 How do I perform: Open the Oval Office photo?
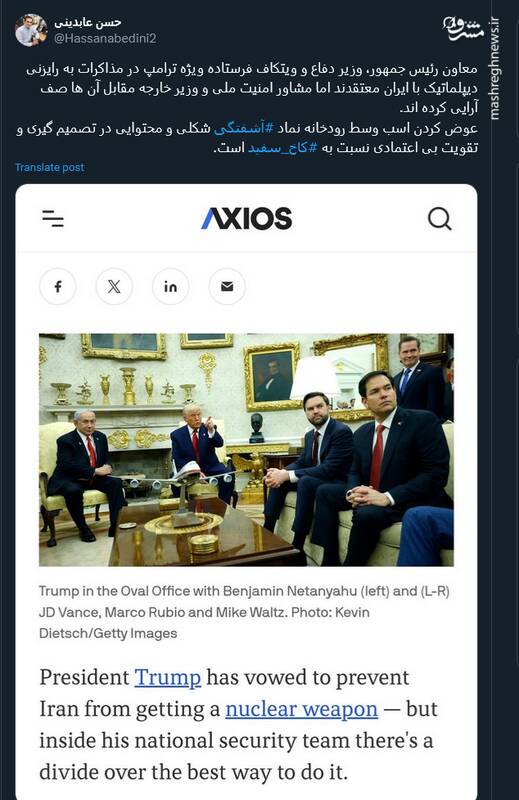click(x=246, y=449)
